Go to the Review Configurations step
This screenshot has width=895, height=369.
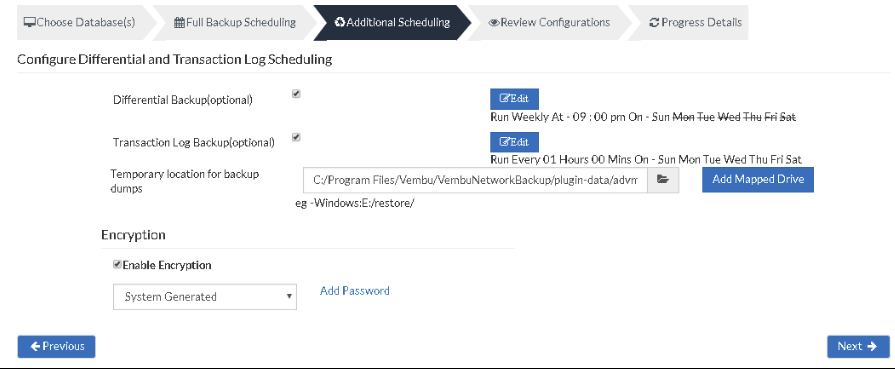pyautogui.click(x=549, y=23)
